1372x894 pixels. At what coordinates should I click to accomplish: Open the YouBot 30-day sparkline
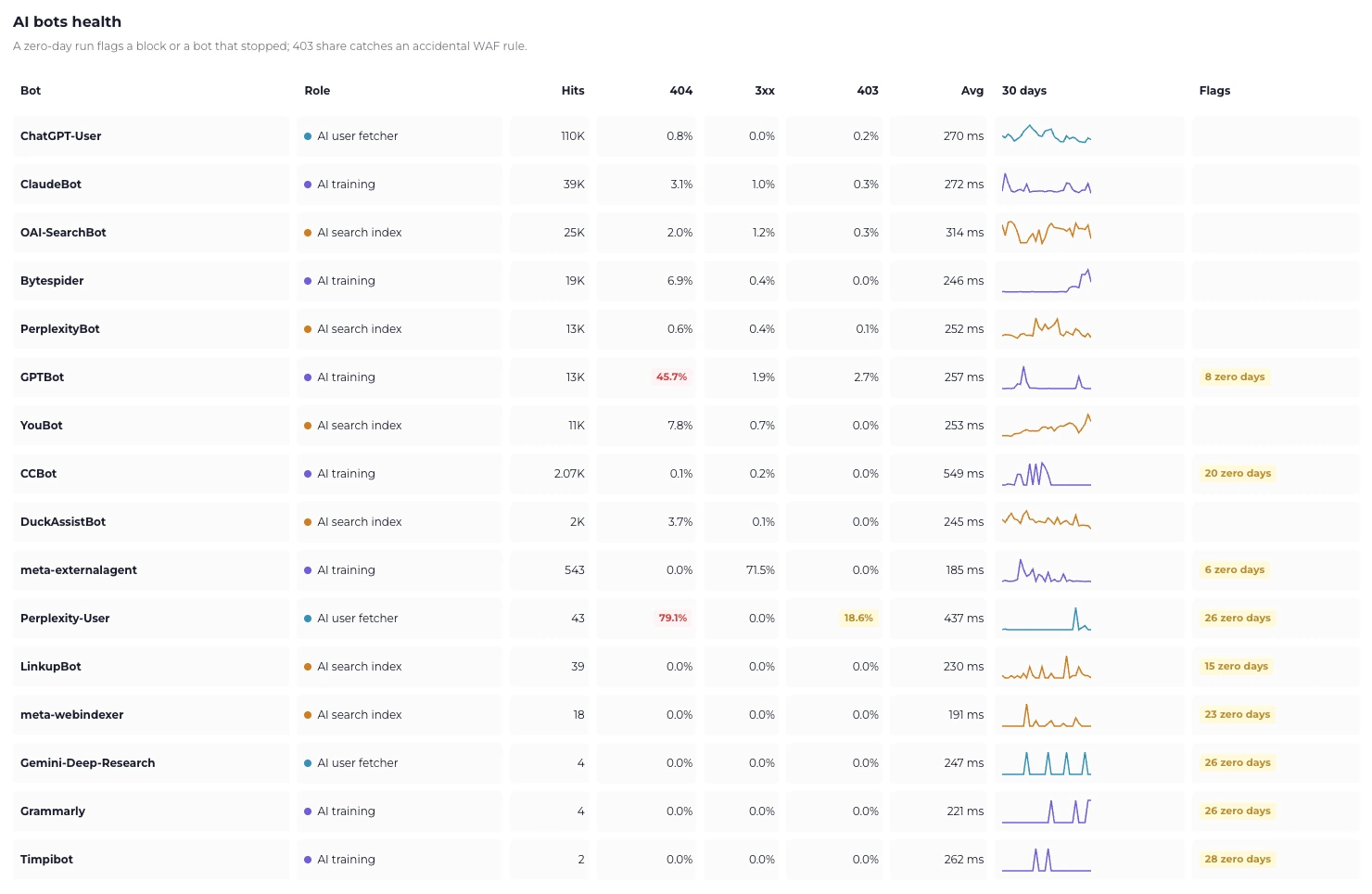point(1047,425)
